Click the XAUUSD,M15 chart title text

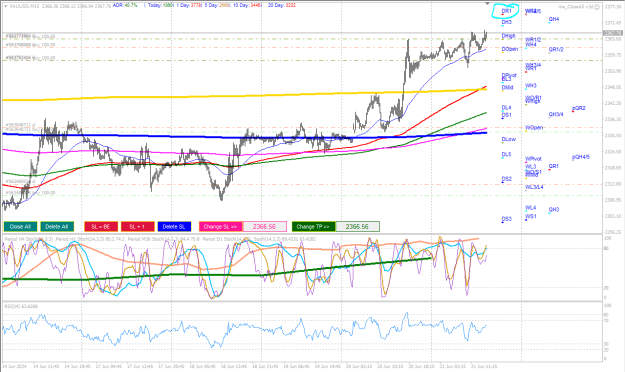[24, 6]
